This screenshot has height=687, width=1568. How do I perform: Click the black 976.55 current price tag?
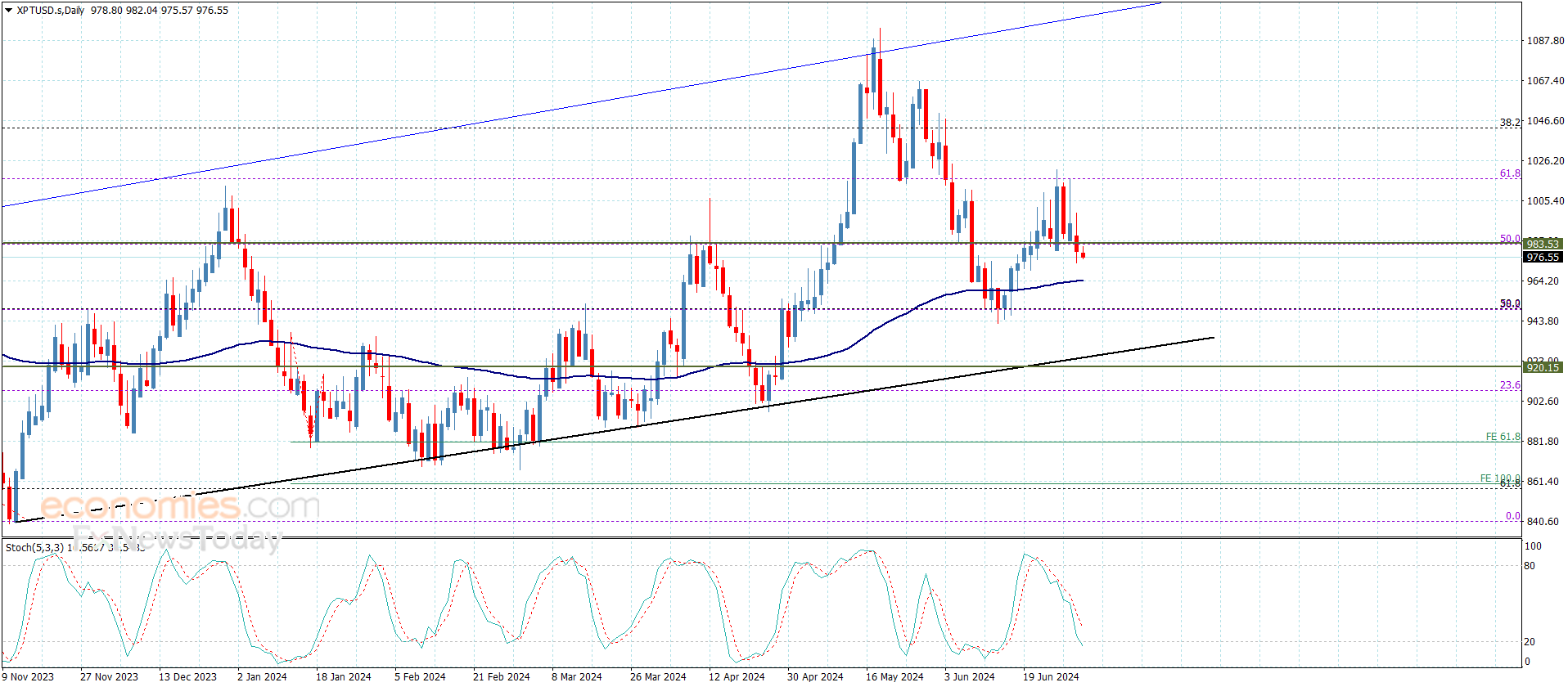click(x=1543, y=257)
